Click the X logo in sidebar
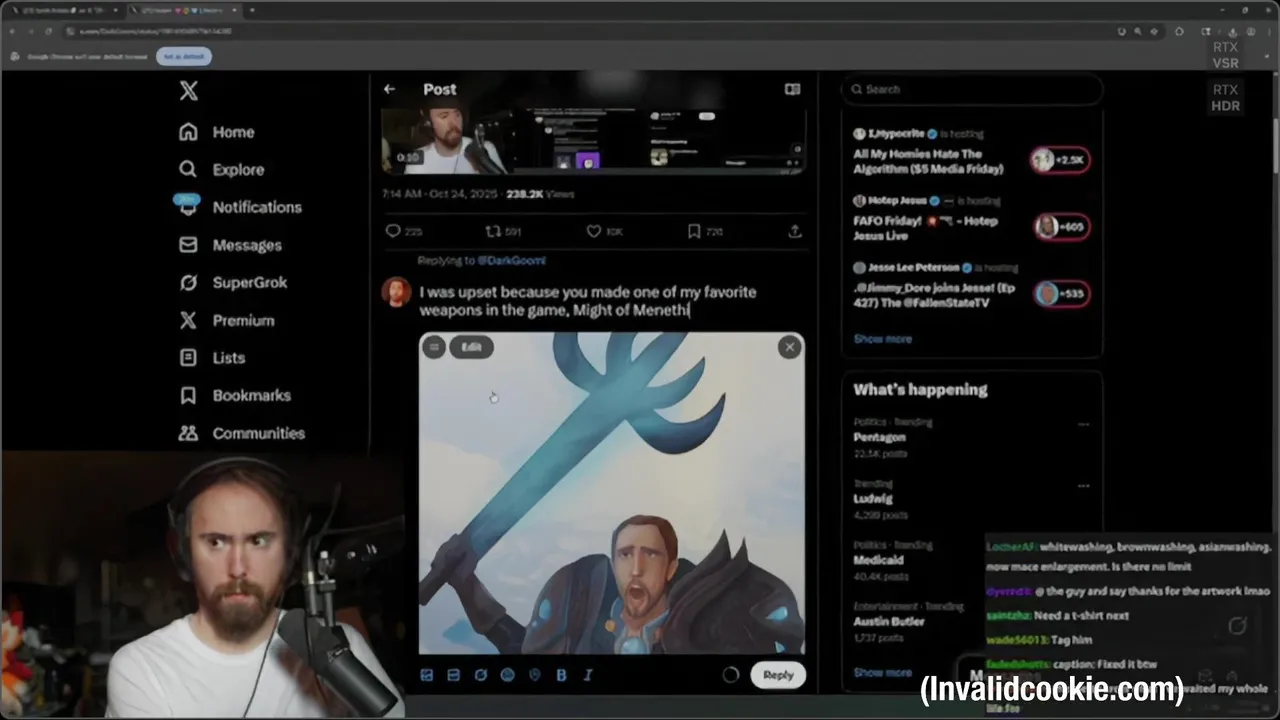The image size is (1280, 720). pyautogui.click(x=188, y=91)
